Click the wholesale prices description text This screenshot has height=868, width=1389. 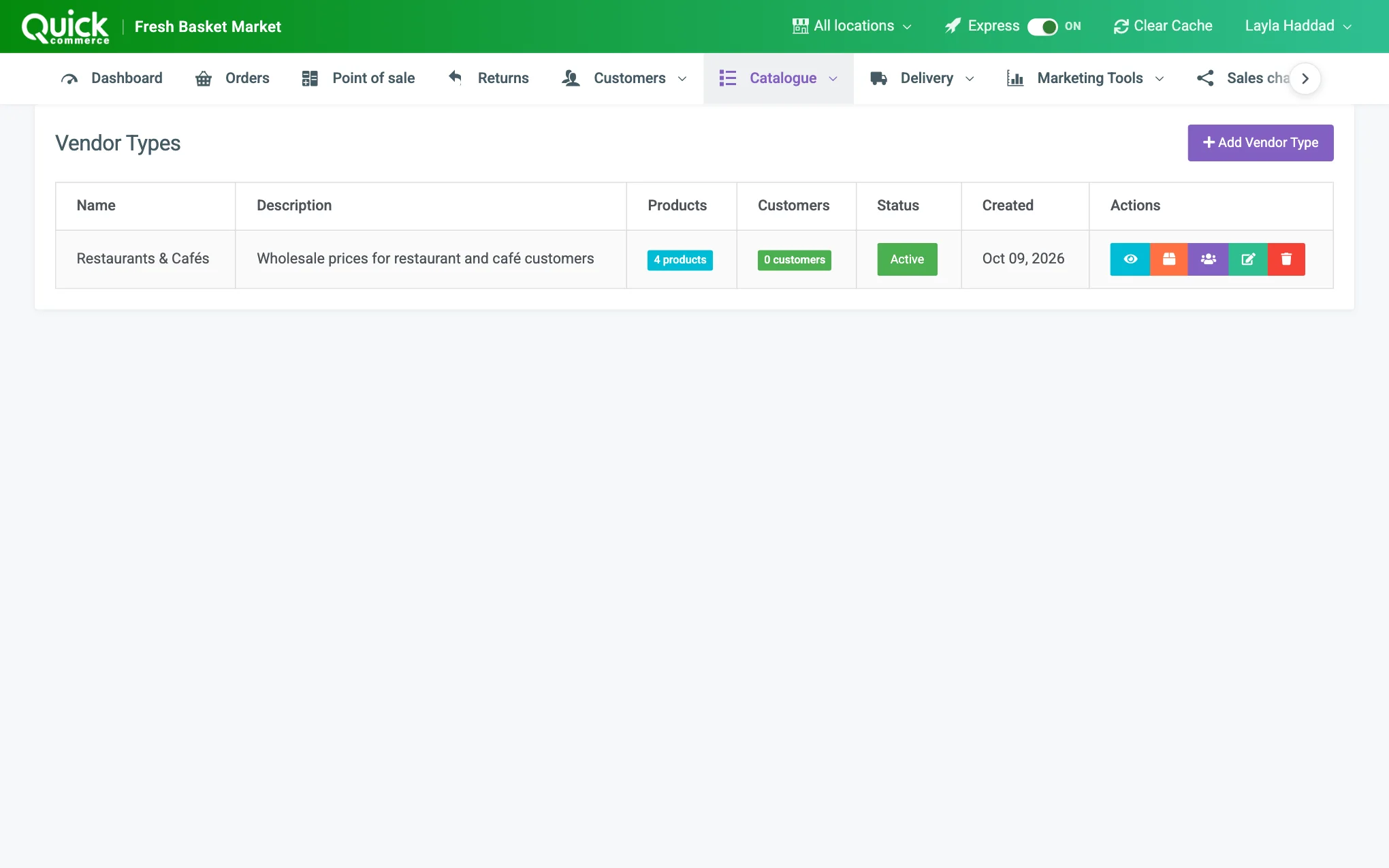pos(426,259)
